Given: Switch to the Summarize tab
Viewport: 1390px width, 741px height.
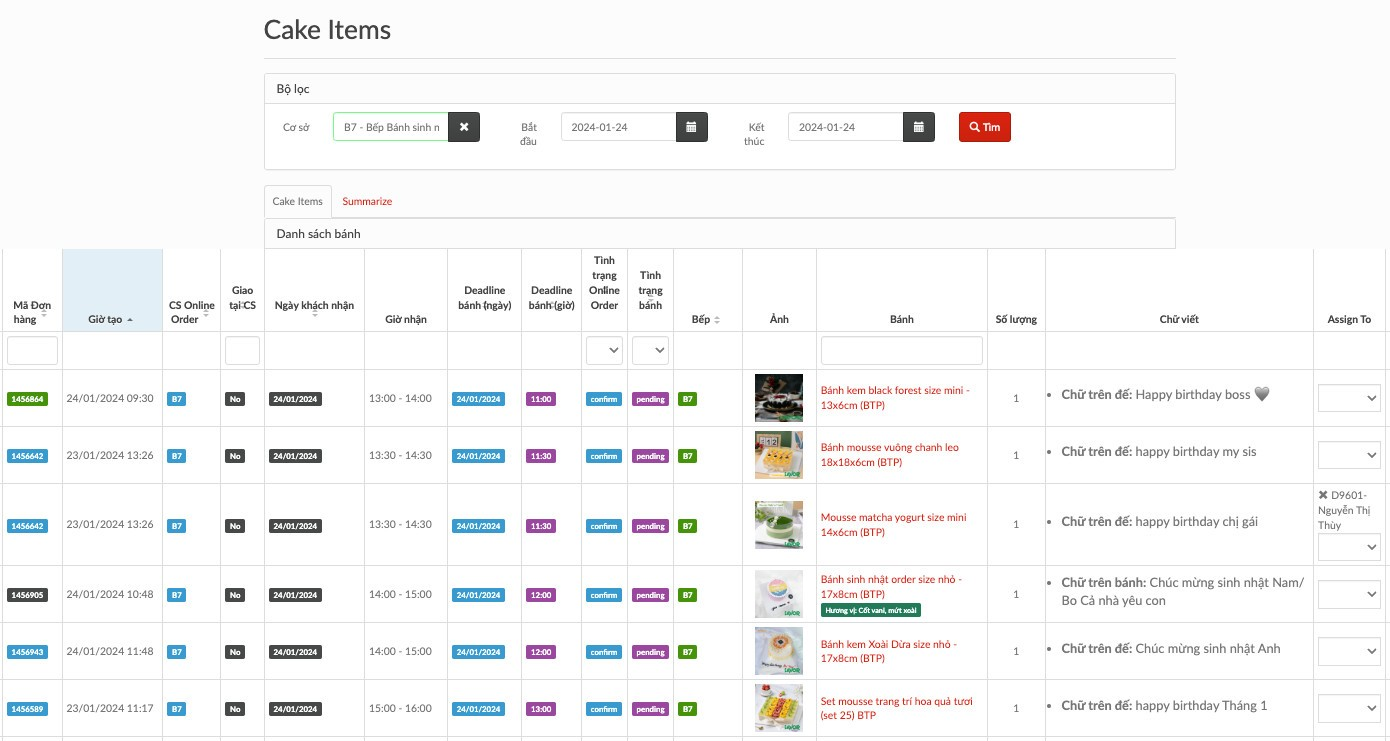Looking at the screenshot, I should pyautogui.click(x=367, y=201).
